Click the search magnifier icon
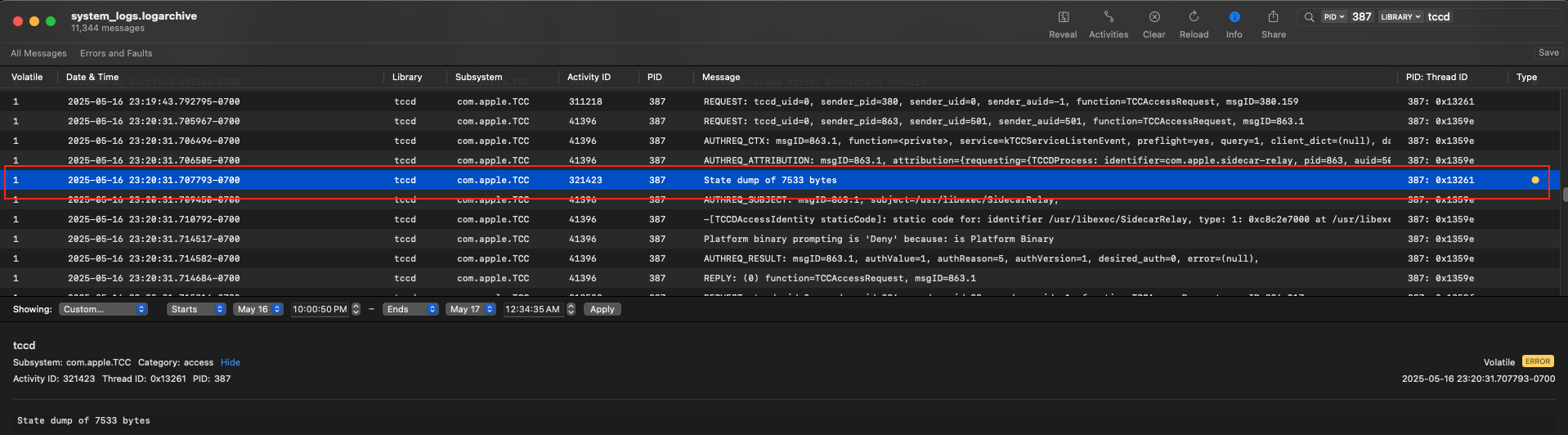 point(1309,17)
